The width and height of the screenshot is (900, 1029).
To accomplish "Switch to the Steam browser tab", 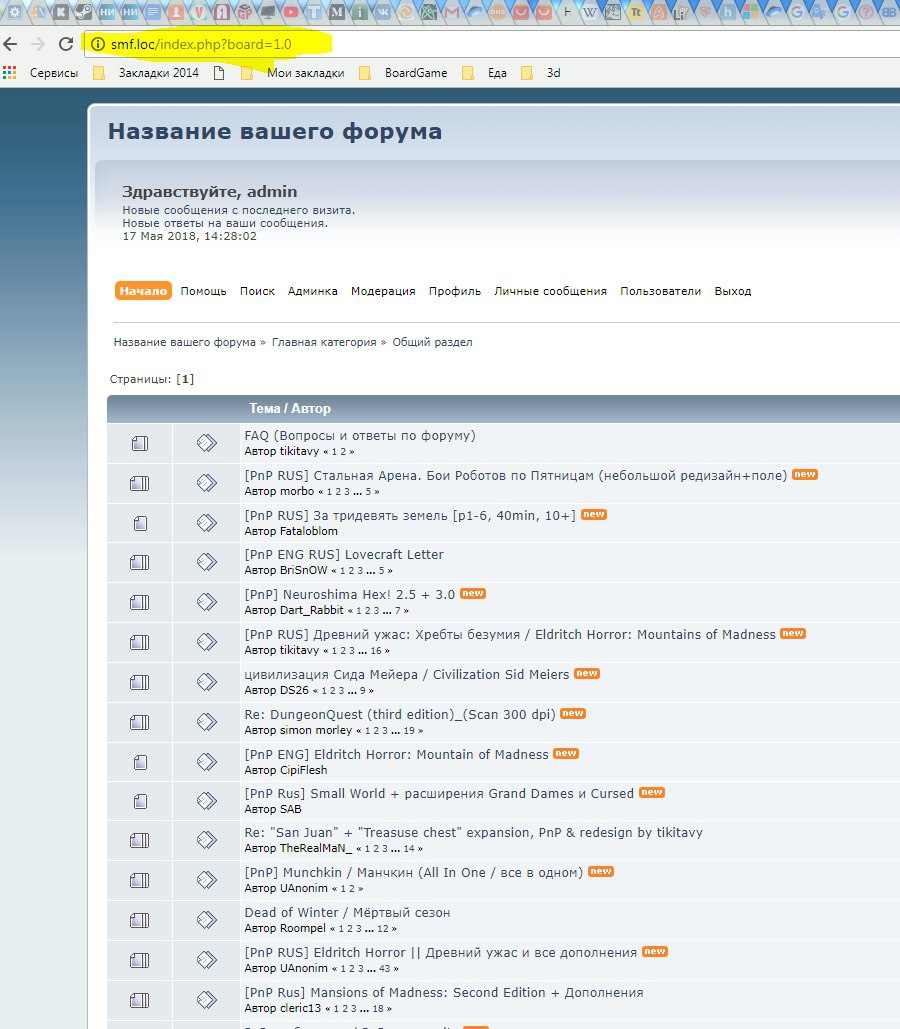I will (x=83, y=11).
